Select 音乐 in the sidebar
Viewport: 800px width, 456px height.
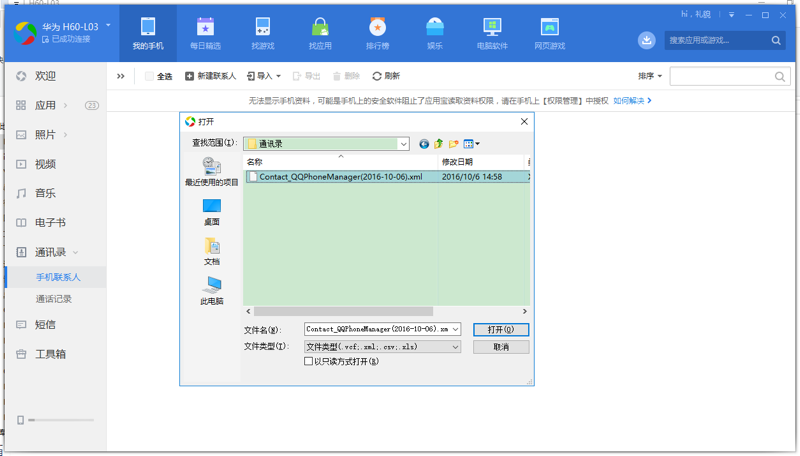pyautogui.click(x=45, y=193)
